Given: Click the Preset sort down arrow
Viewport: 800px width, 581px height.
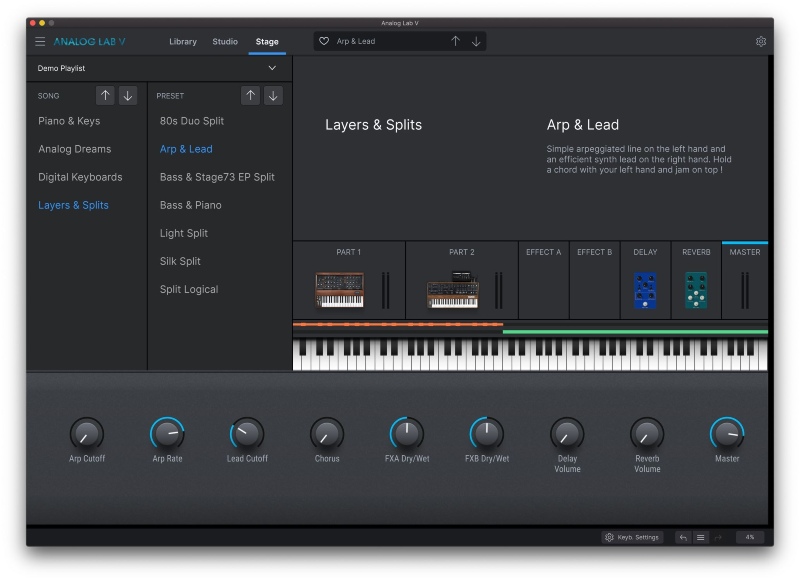Looking at the screenshot, I should pos(274,95).
